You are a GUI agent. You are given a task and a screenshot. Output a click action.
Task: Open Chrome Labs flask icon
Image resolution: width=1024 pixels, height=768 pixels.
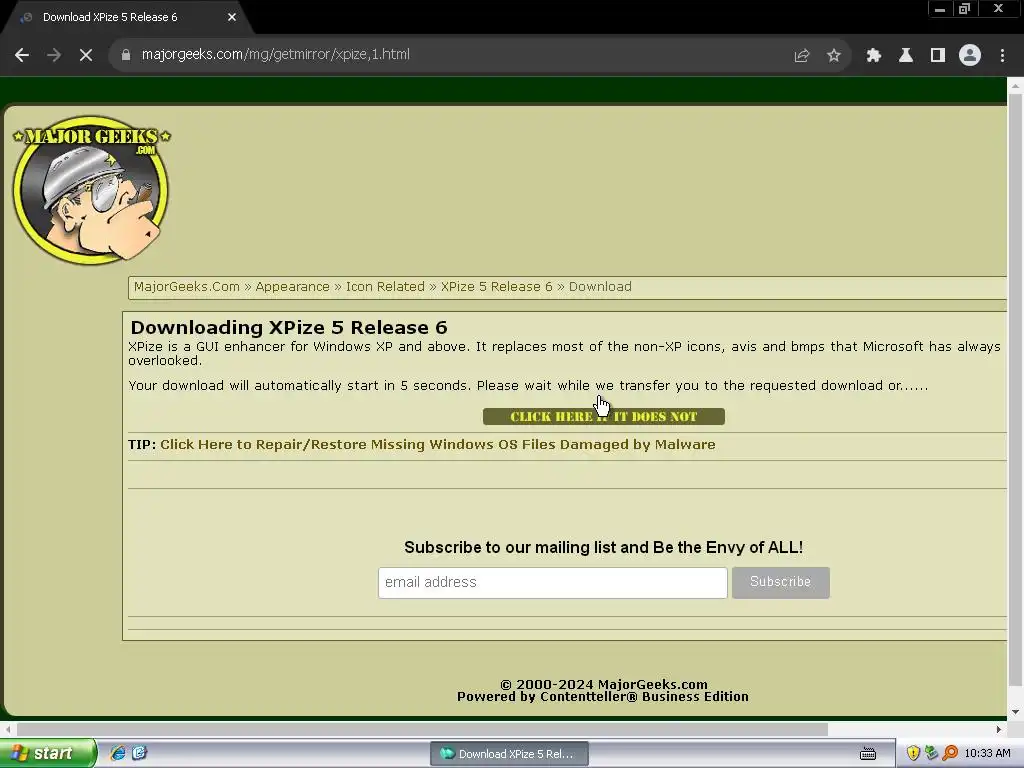pyautogui.click(x=905, y=56)
